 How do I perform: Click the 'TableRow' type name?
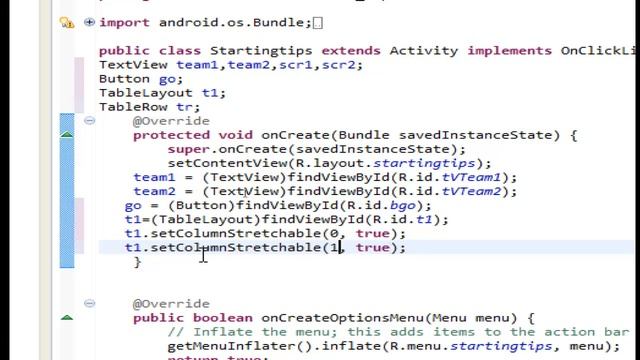[x=133, y=107]
